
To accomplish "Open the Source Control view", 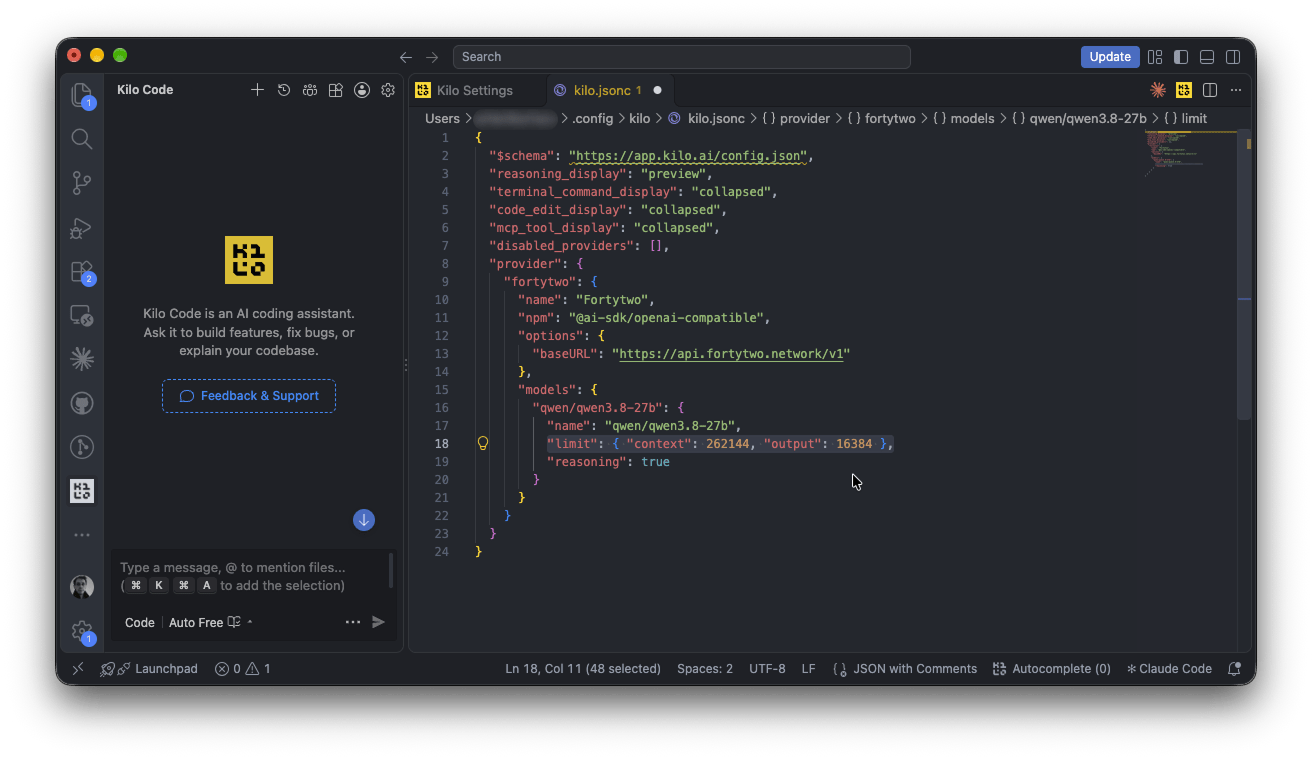I will pos(82,183).
